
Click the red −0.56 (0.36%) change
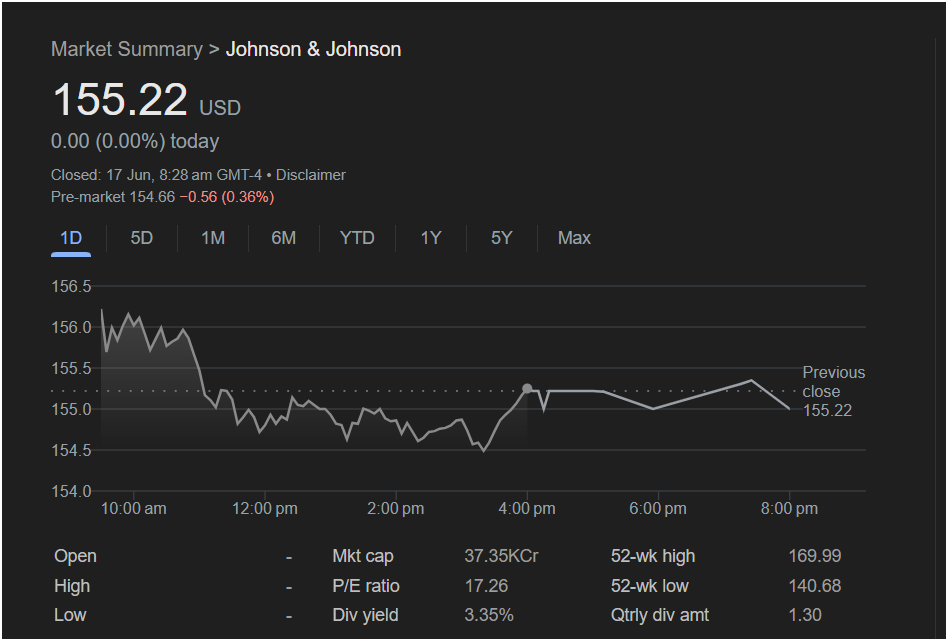(227, 197)
